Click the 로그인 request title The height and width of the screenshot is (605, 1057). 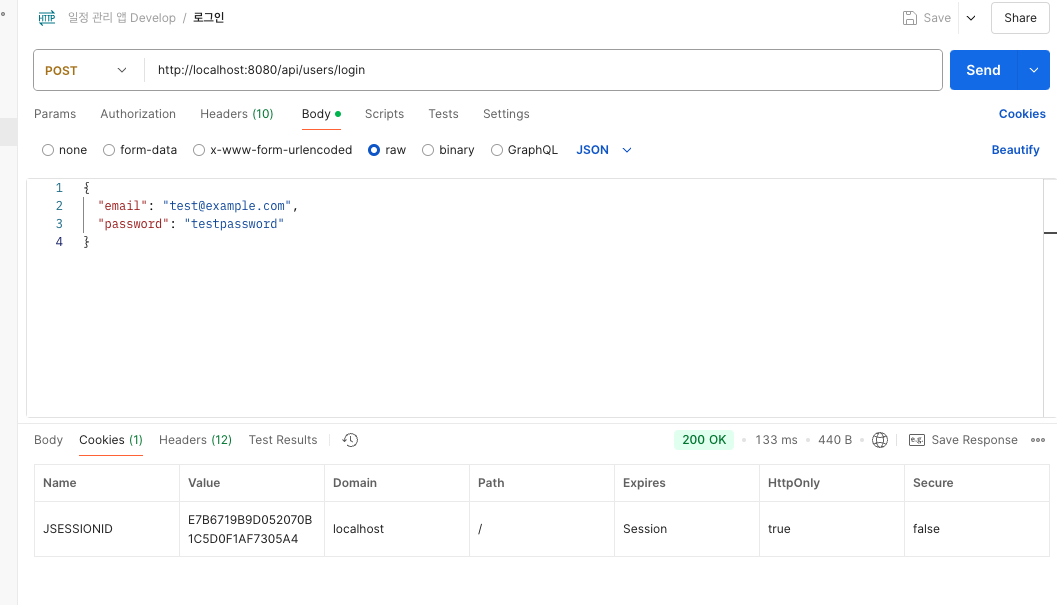208,18
